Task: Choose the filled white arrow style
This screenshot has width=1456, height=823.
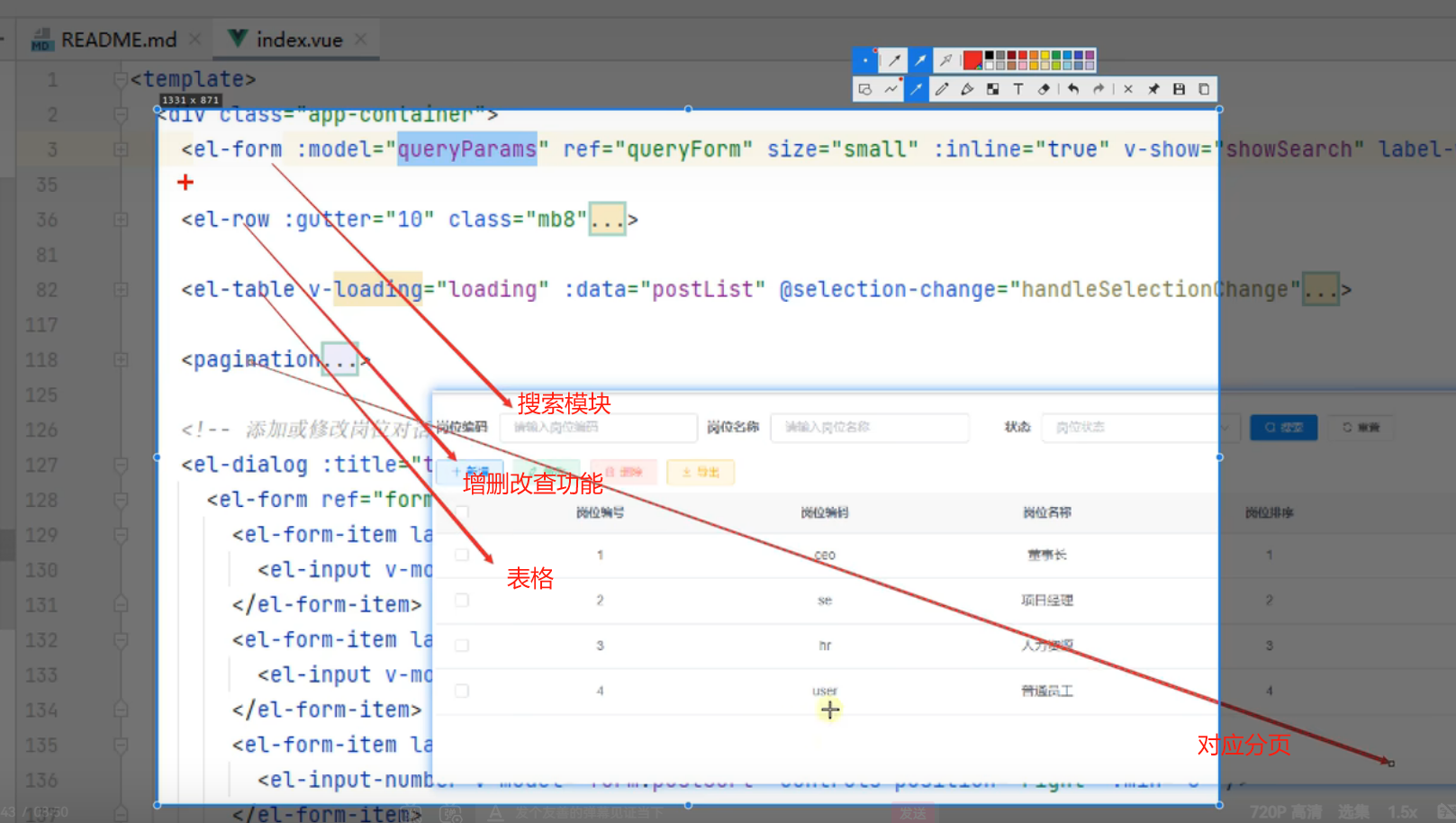Action: (919, 60)
